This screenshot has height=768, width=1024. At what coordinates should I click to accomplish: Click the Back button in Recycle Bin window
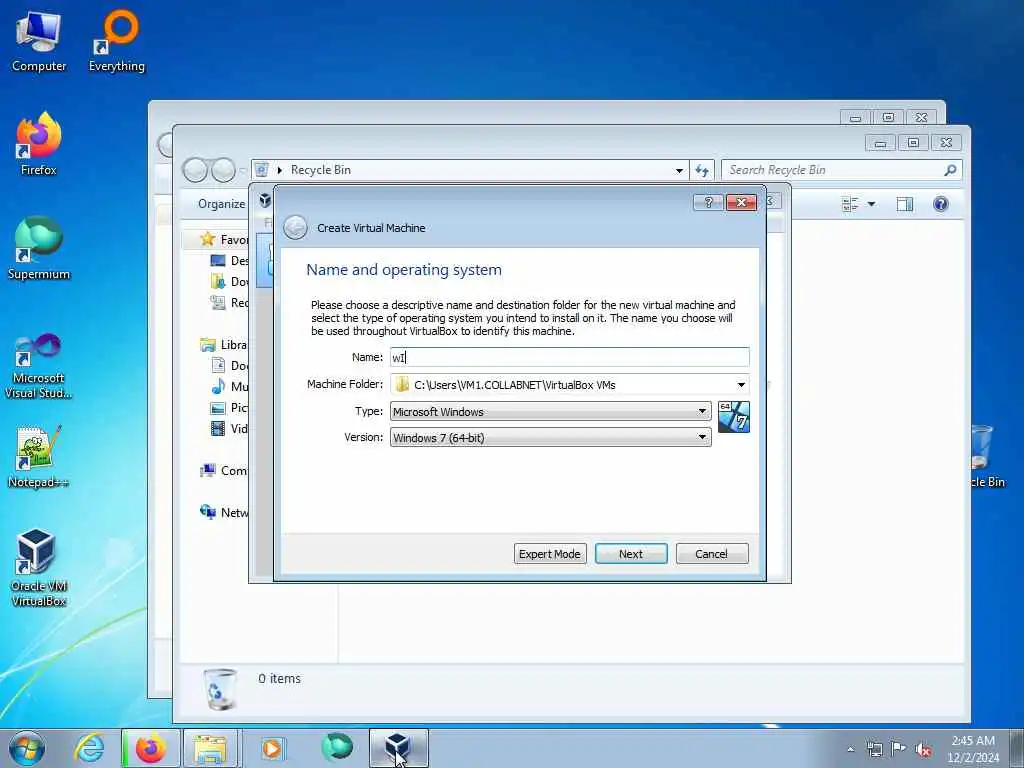point(195,170)
